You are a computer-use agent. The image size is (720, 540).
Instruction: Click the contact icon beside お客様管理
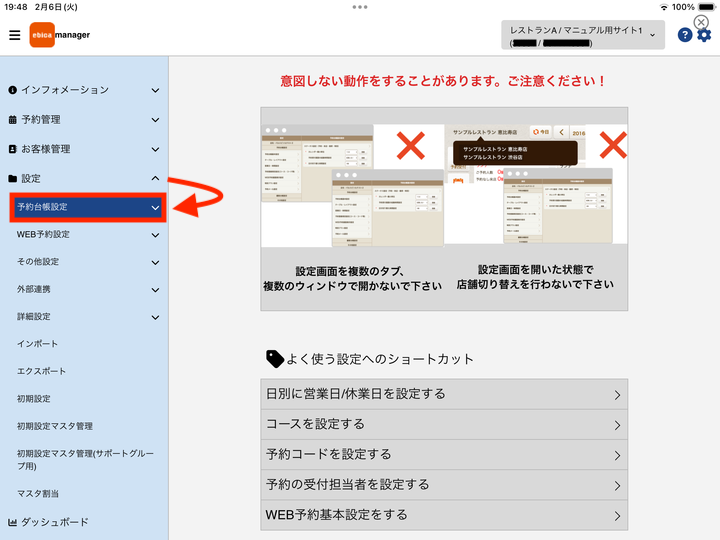click(13, 149)
